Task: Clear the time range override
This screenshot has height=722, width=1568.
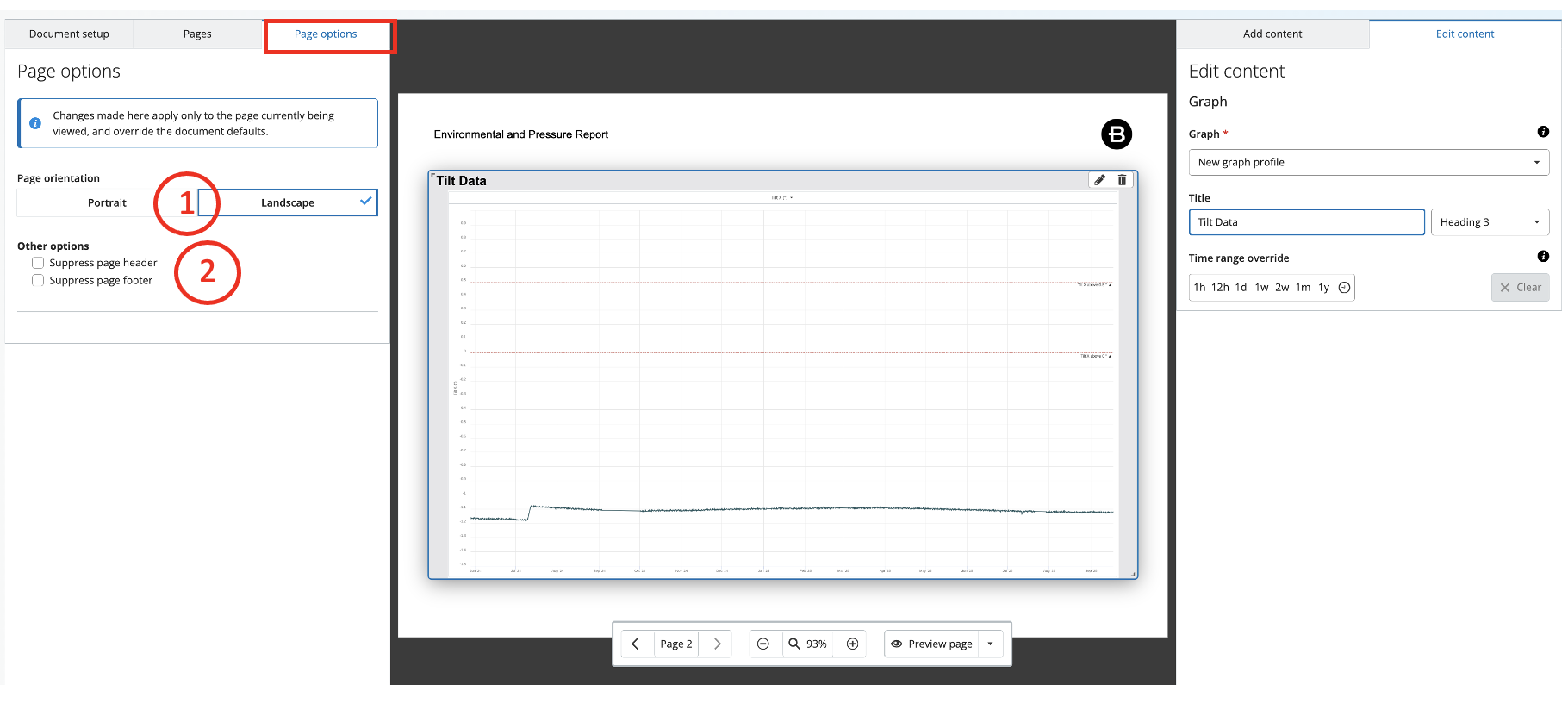Action: coord(1521,288)
